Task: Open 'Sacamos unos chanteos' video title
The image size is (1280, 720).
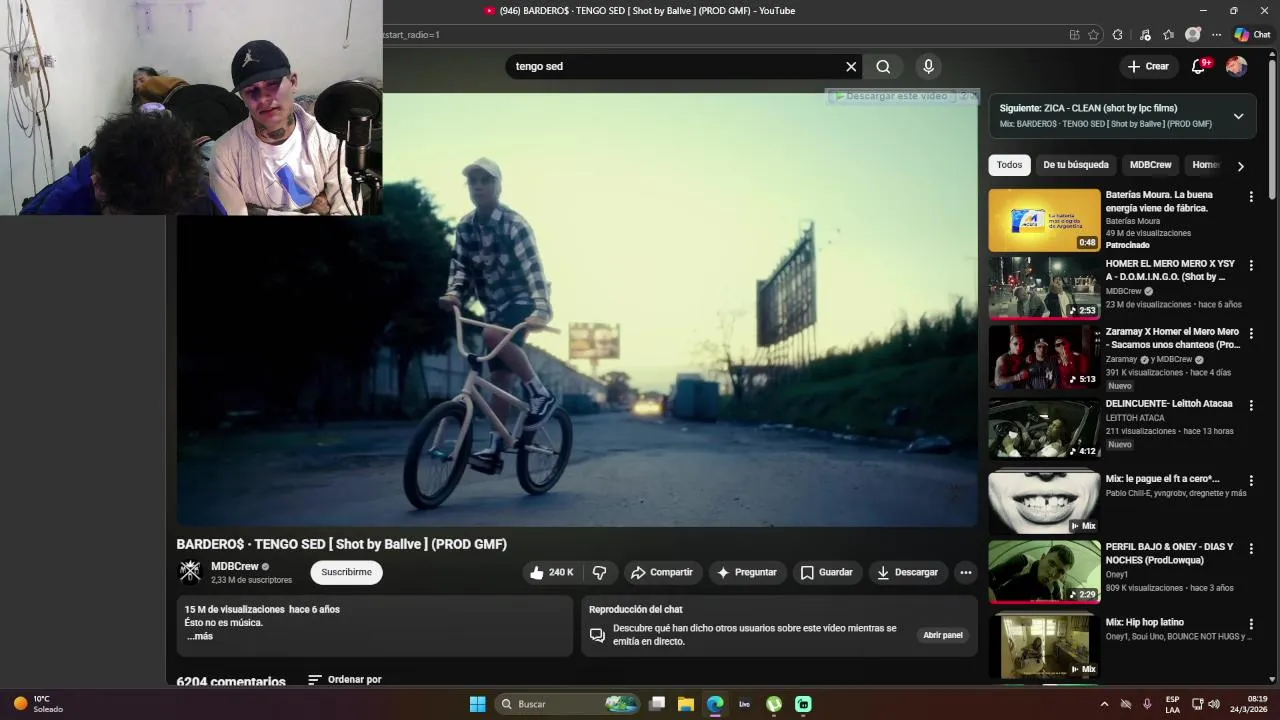Action: pyautogui.click(x=1172, y=338)
